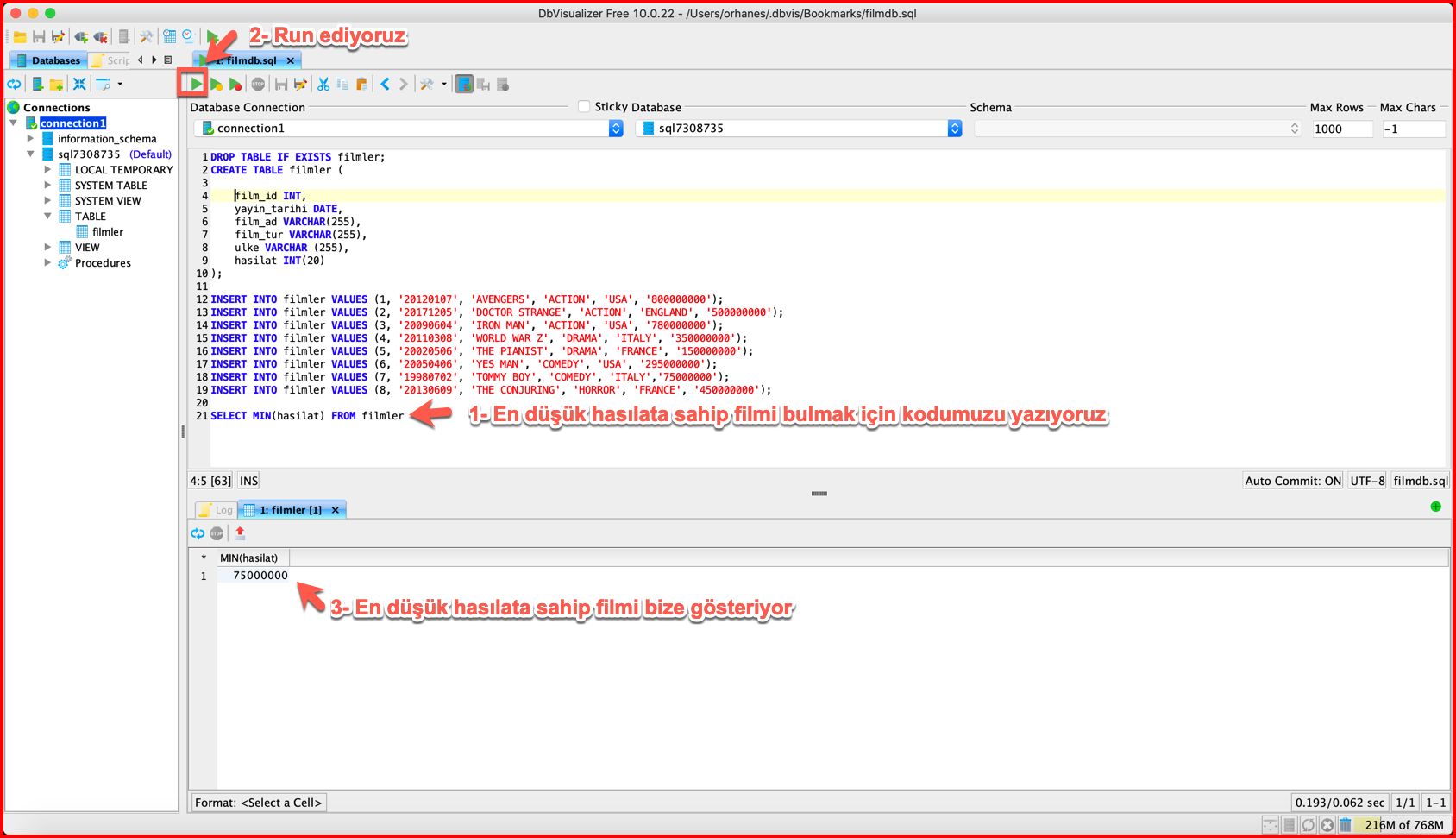
Task: Click the Max Rows input field
Action: 1342,129
